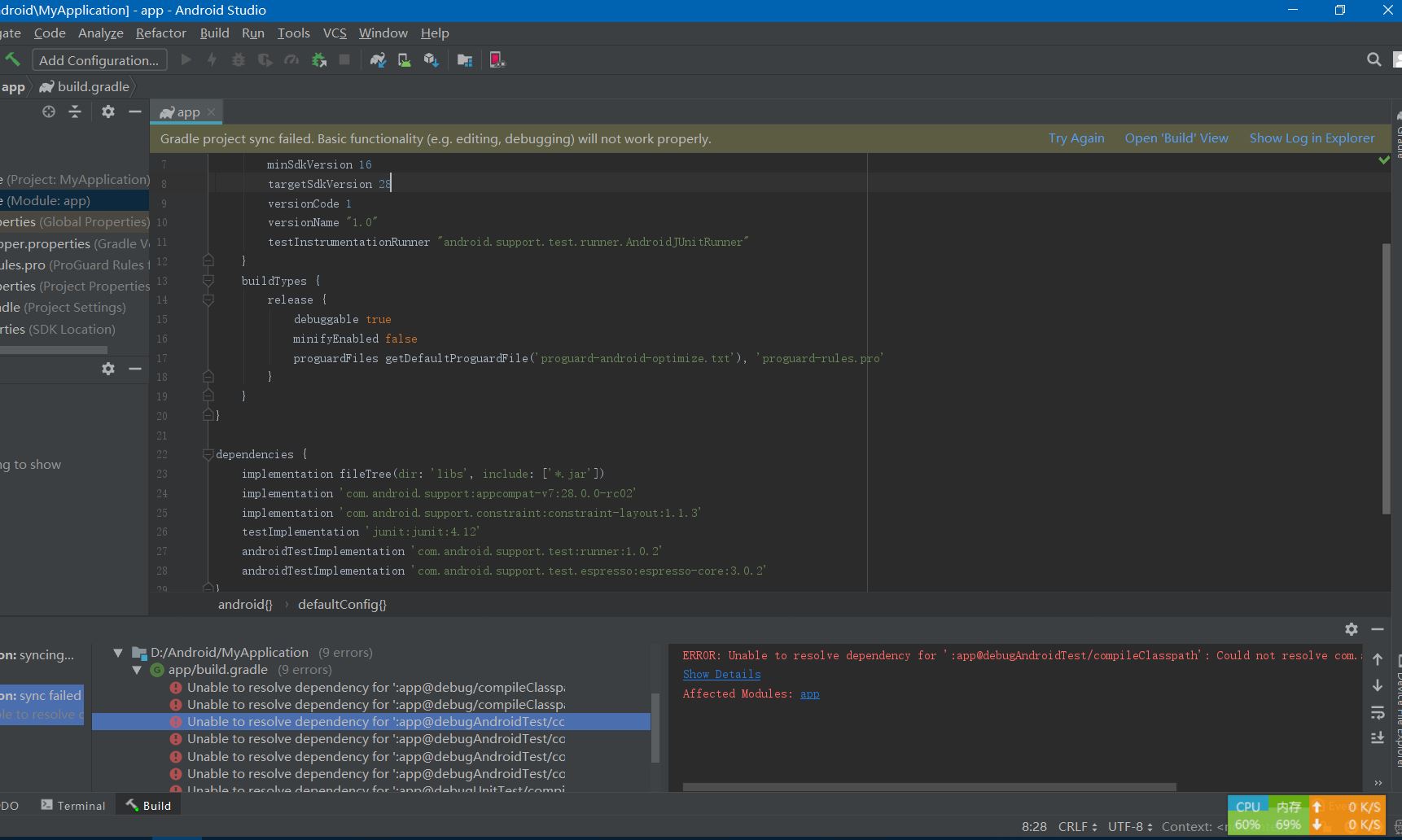Open the Add Configuration dropdown
This screenshot has width=1402, height=840.
(99, 60)
